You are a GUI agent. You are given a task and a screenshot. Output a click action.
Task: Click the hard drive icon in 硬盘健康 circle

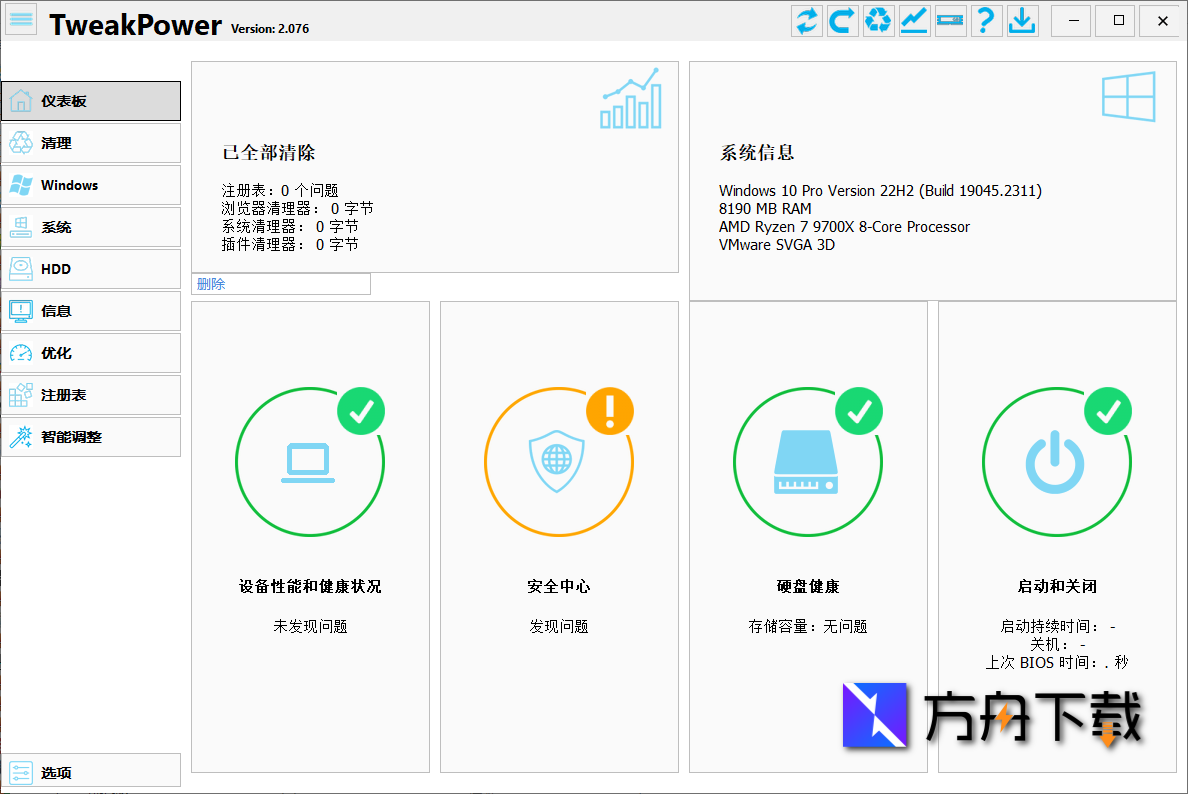point(808,461)
